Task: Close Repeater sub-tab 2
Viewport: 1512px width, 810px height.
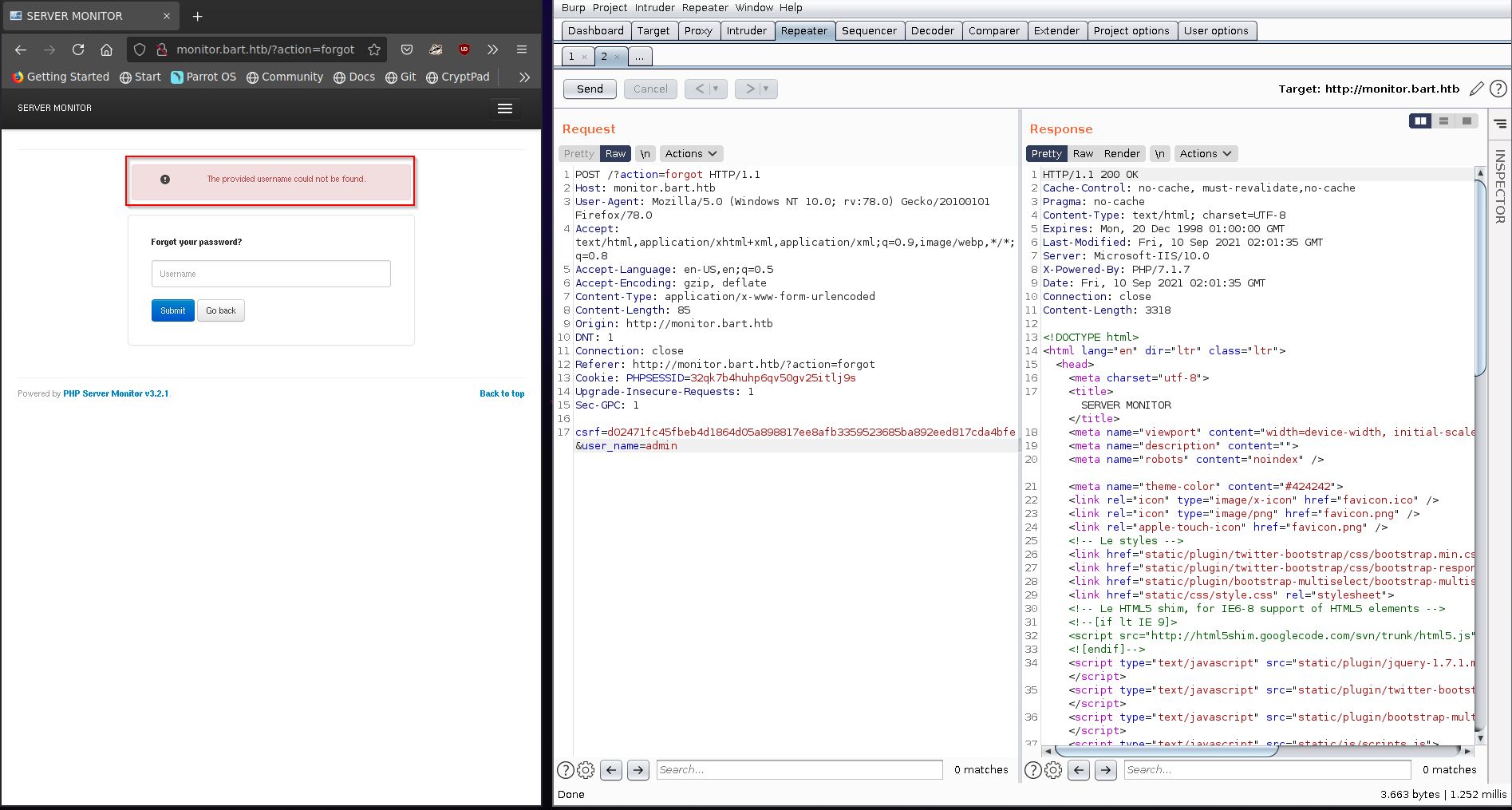Action: point(617,57)
